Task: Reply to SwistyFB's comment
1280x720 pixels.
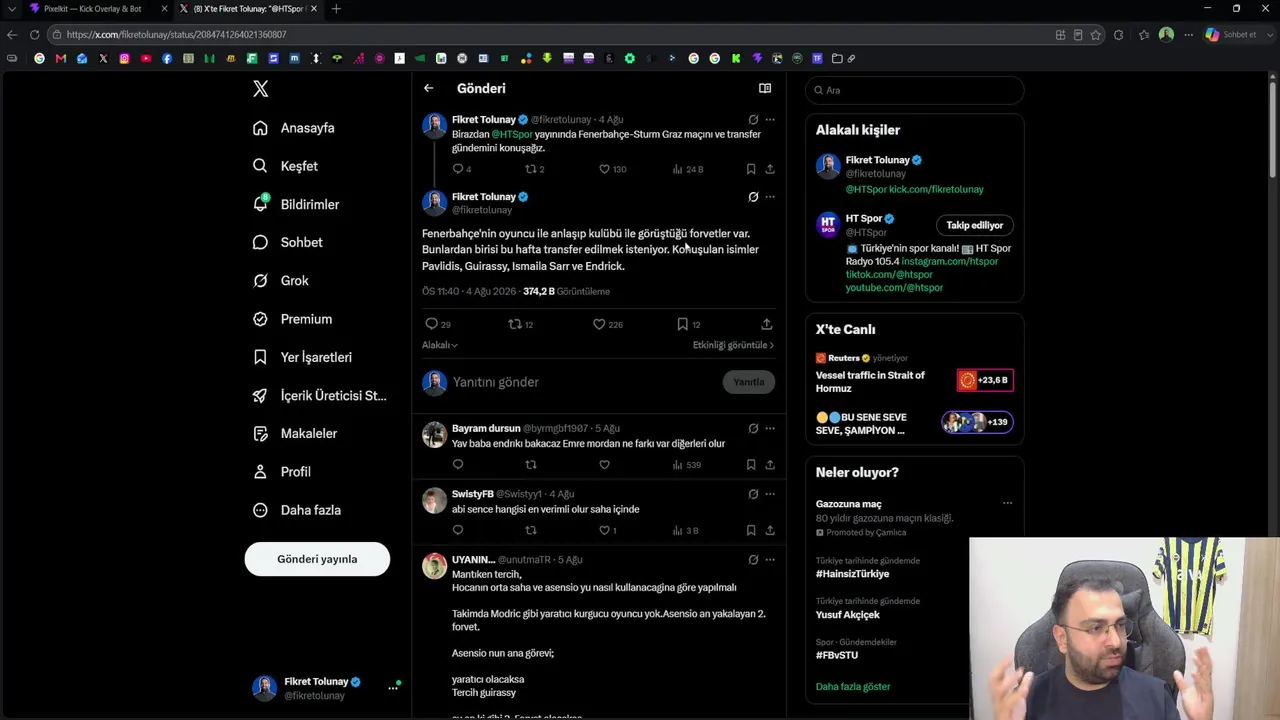Action: click(458, 530)
